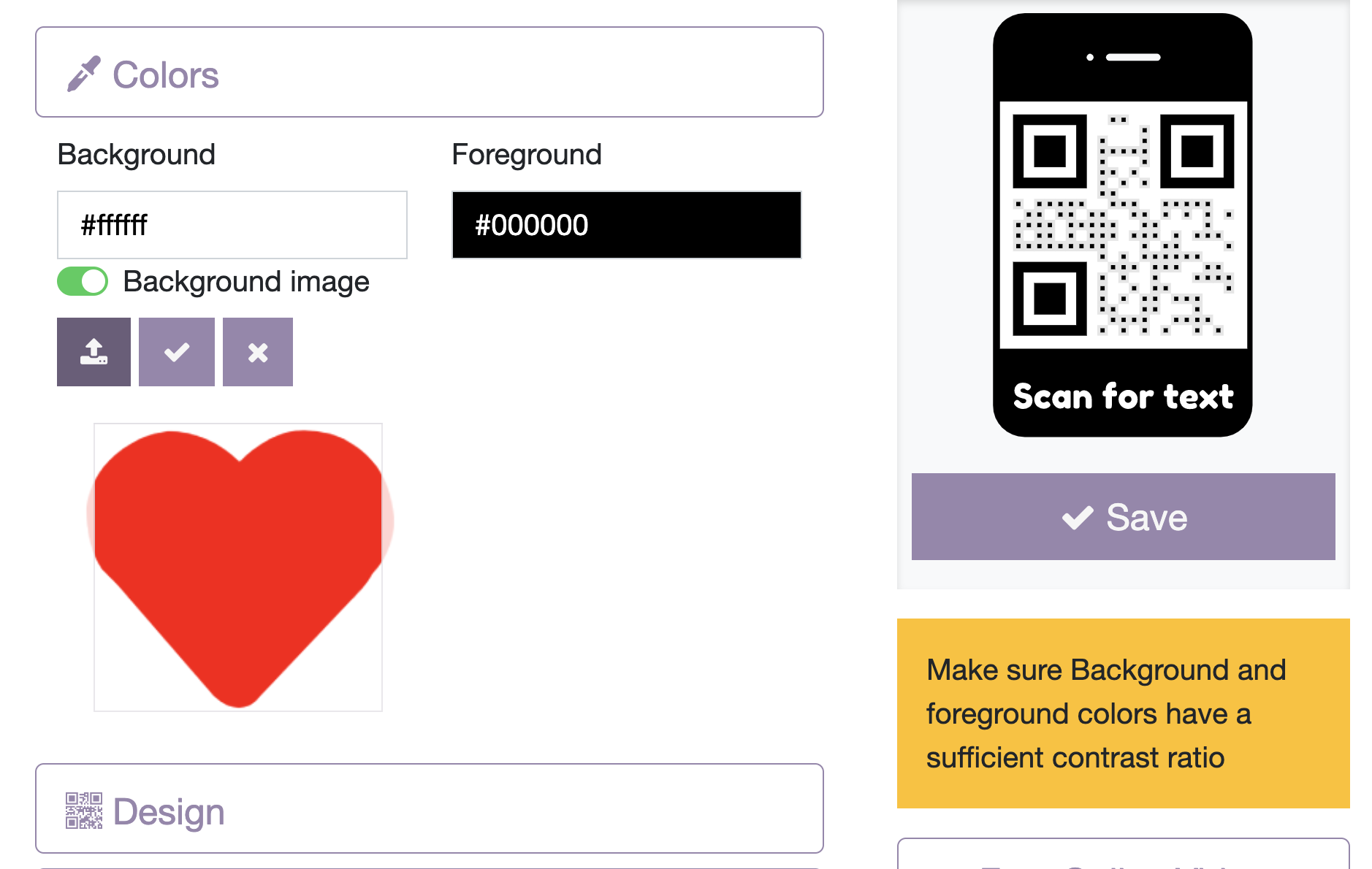Click the QR code icon next to Design

click(85, 809)
